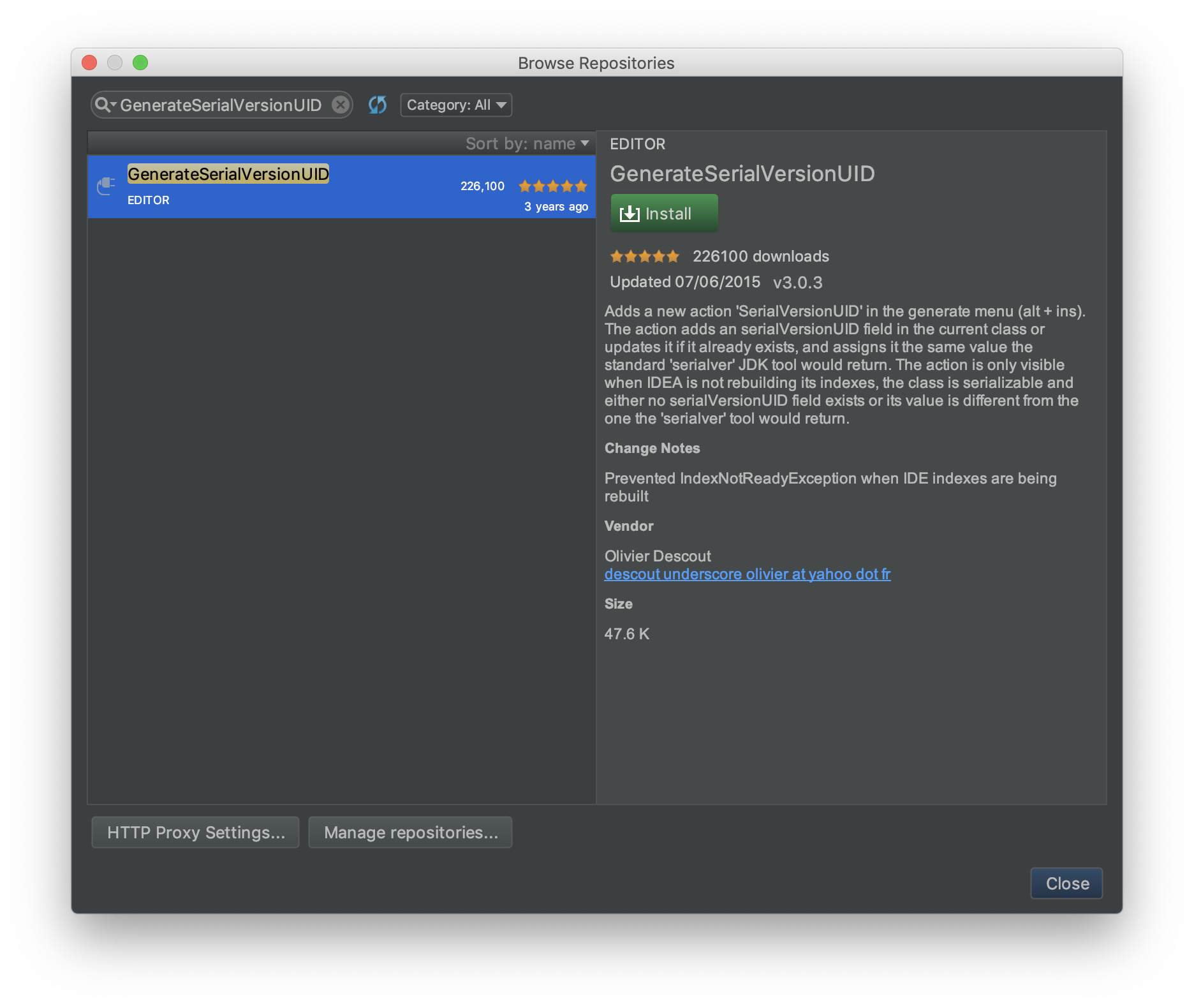Click the GenerateSerialVersionUID title in details pane
The image size is (1194, 1008).
(742, 174)
